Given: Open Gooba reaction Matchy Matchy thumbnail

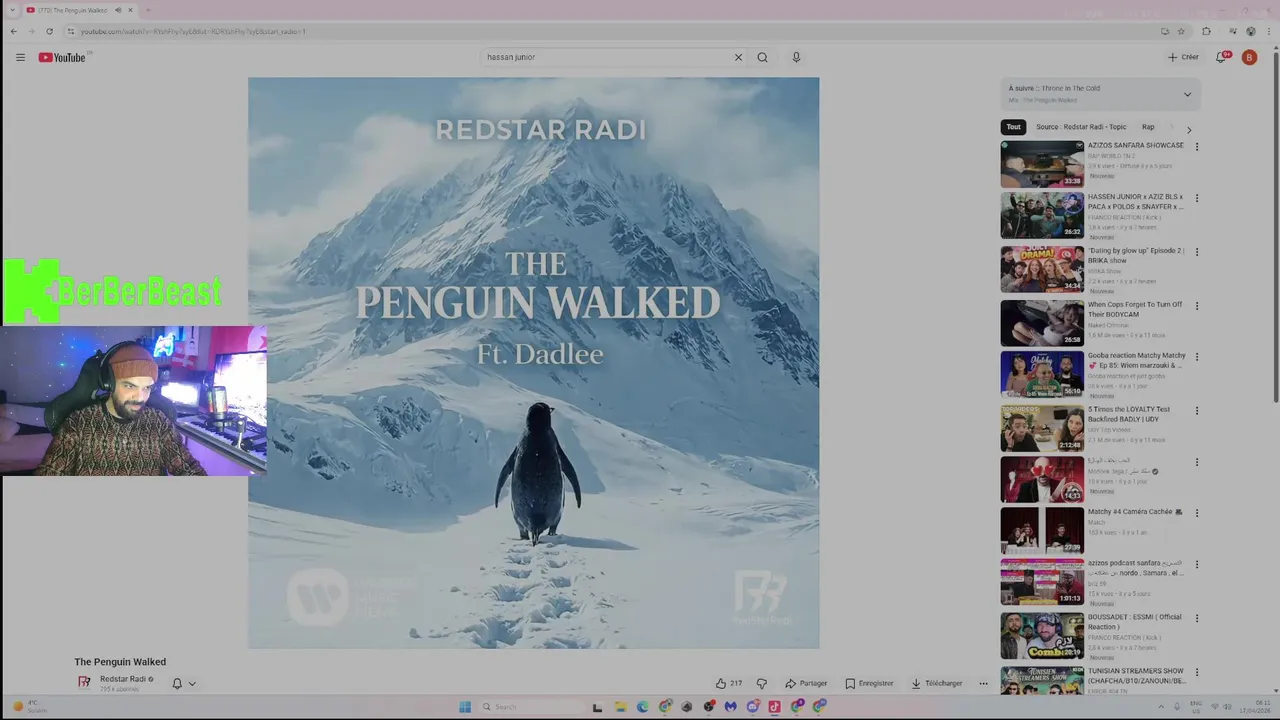Looking at the screenshot, I should pos(1042,374).
